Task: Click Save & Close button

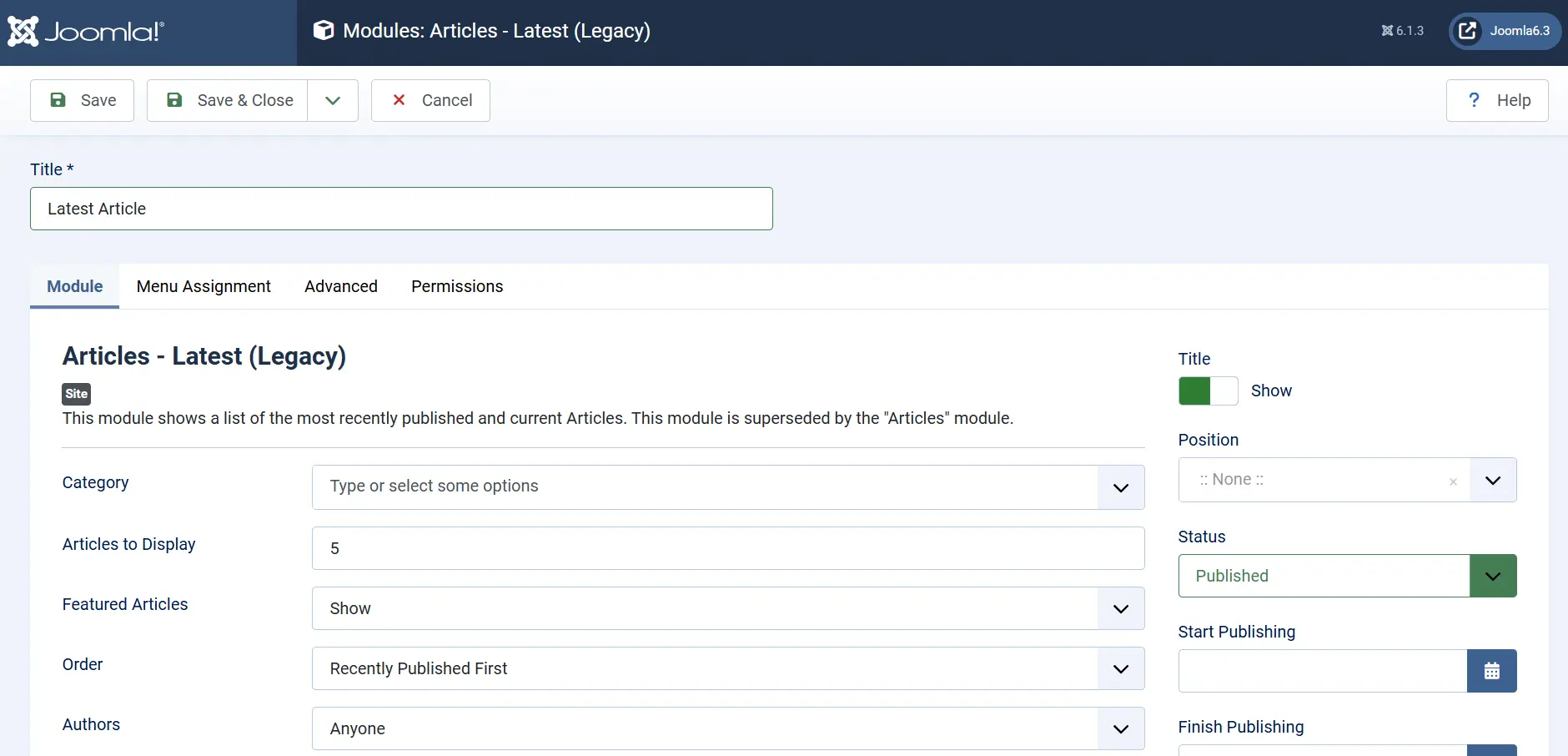Action: [x=228, y=100]
